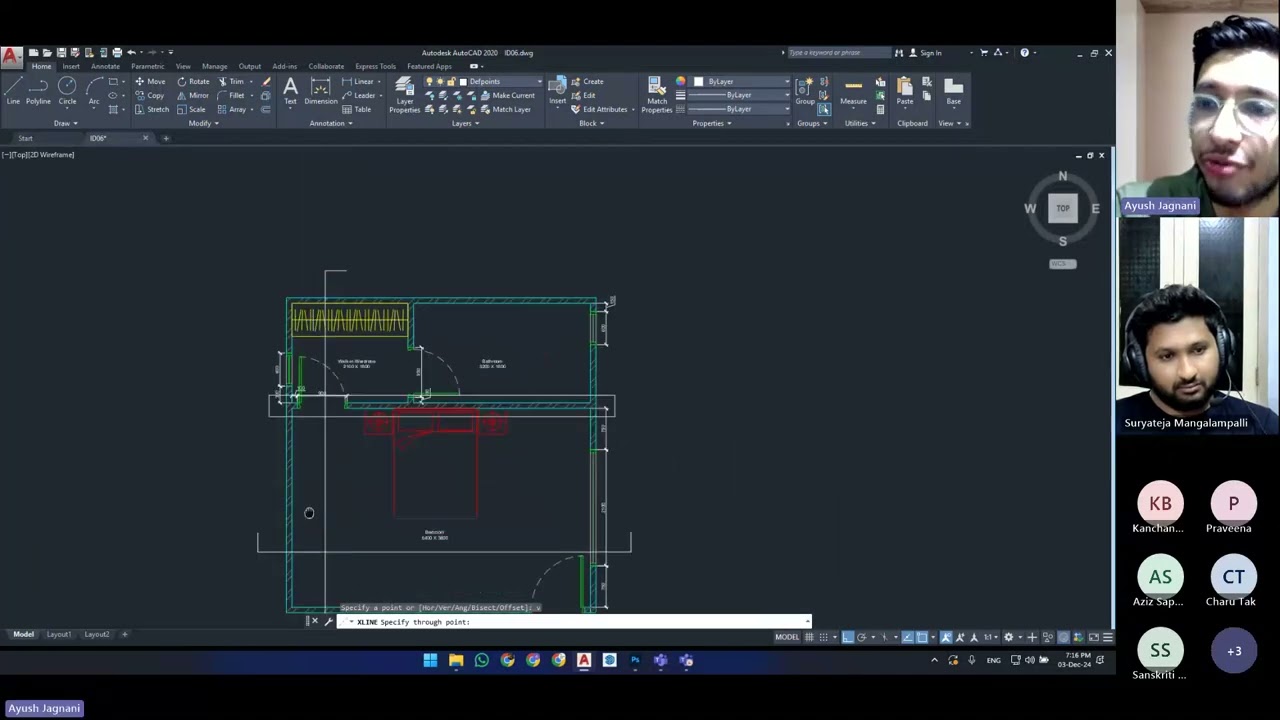Click the Erase tool icon
This screenshot has width=1280, height=720.
[x=266, y=82]
